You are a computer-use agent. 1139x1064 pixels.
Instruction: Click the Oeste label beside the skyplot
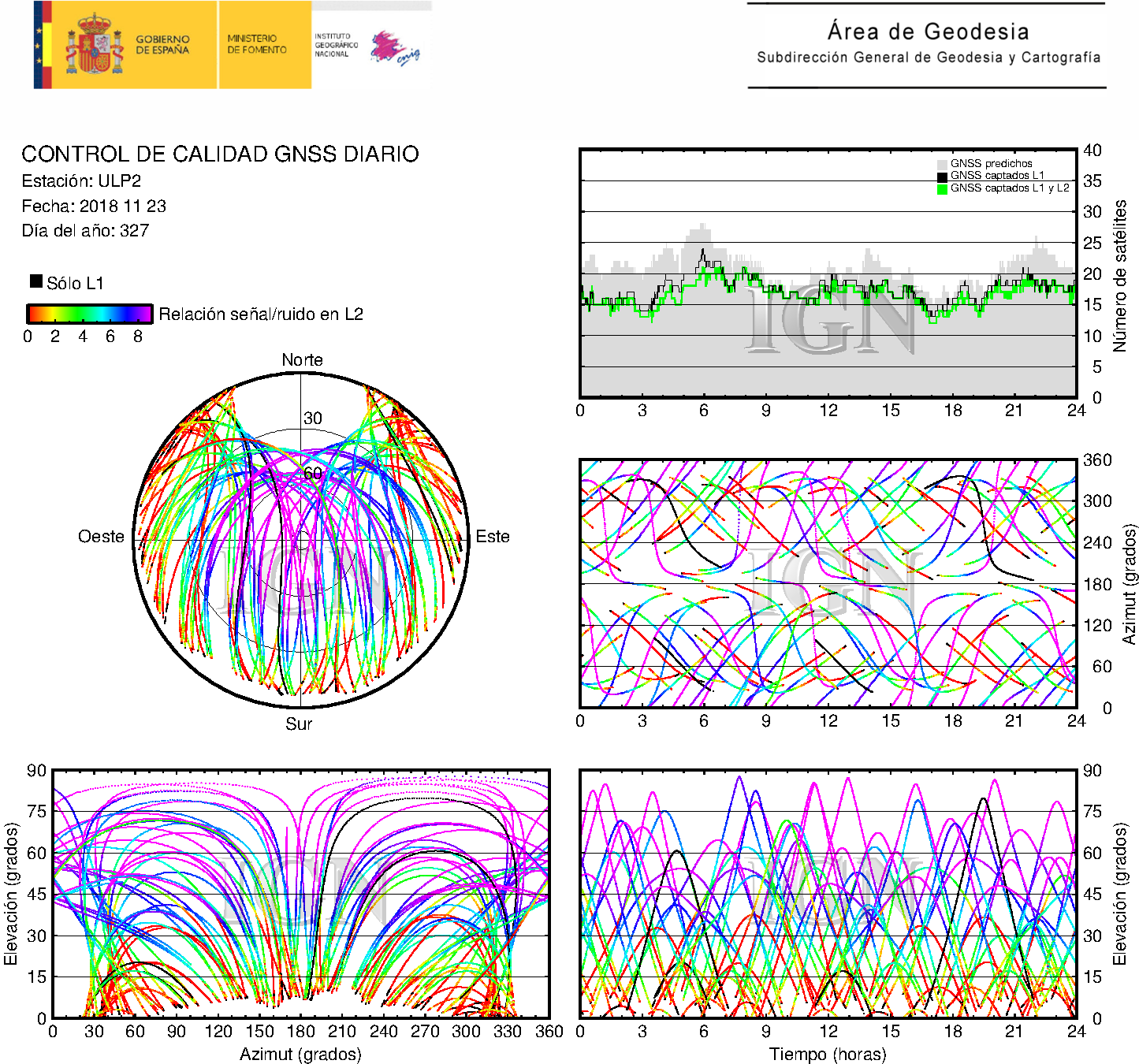(x=101, y=537)
